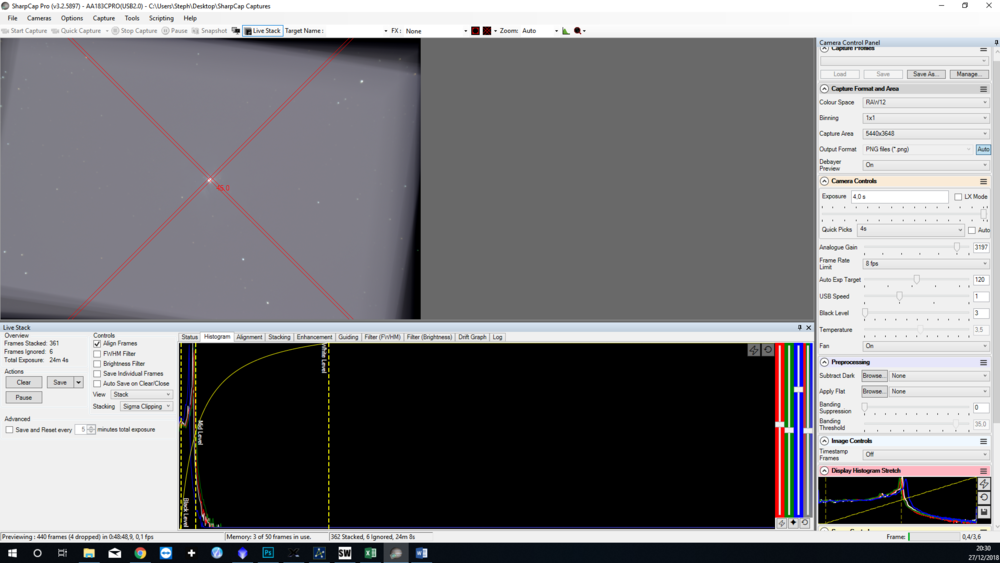Open the Camera Controls hamburger menu
The image size is (1000, 563).
click(983, 181)
